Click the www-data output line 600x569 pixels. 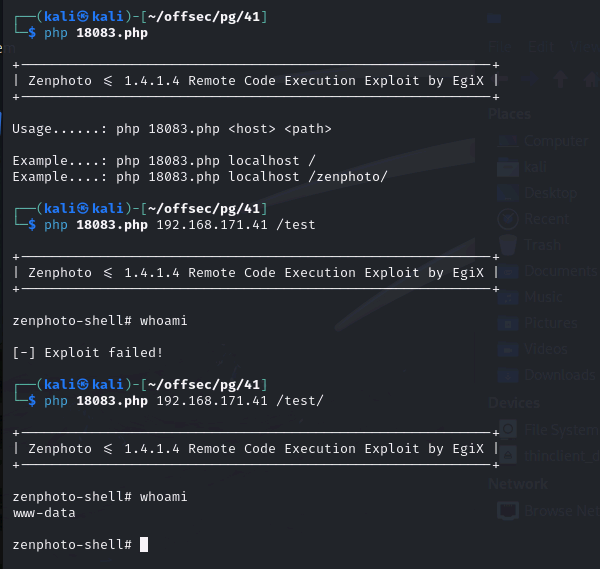[44, 513]
